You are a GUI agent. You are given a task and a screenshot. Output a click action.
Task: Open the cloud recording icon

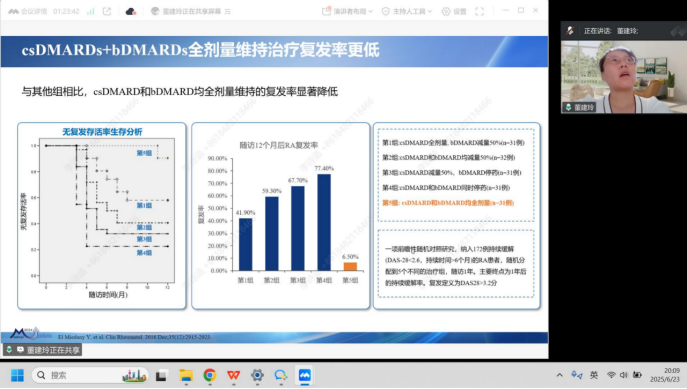(x=131, y=11)
